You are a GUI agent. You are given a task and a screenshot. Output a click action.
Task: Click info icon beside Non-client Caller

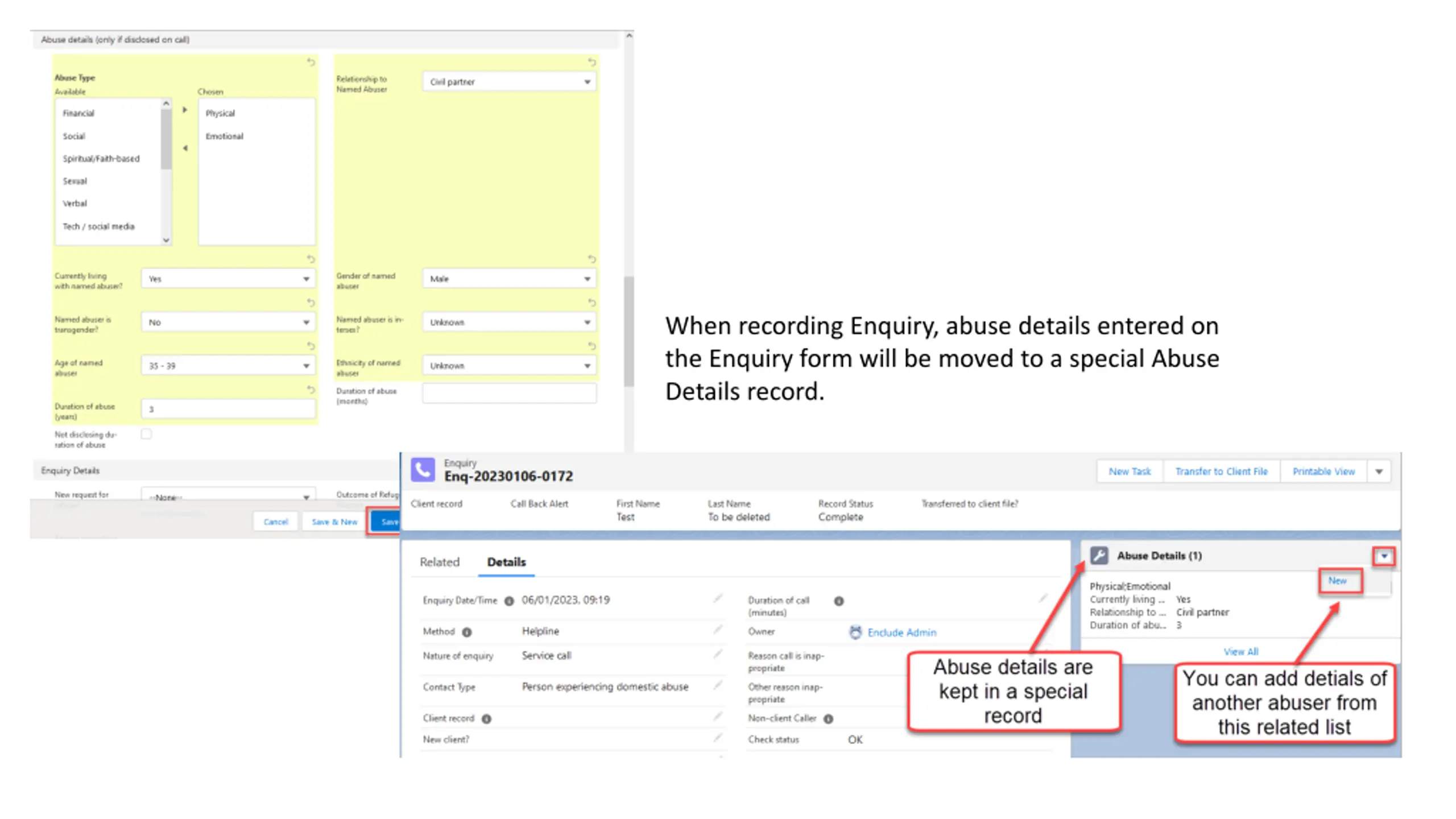828,719
